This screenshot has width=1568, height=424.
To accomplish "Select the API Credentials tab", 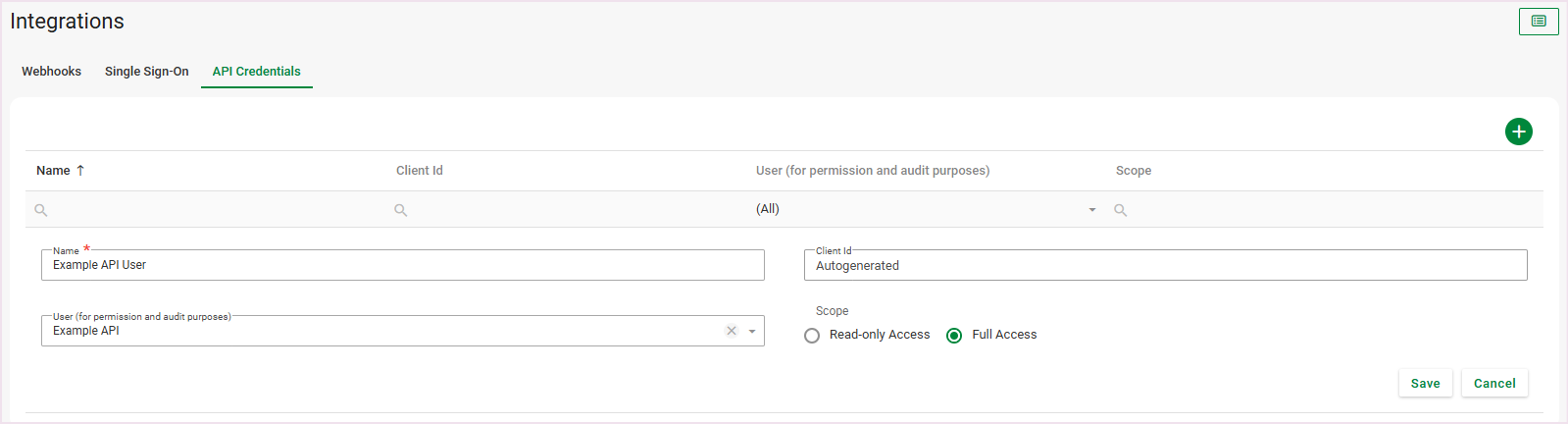I will 257,72.
